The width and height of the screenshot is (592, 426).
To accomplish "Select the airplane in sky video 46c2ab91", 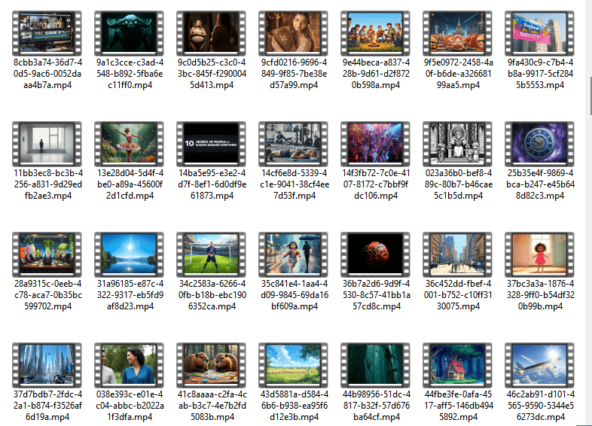I will click(x=540, y=365).
